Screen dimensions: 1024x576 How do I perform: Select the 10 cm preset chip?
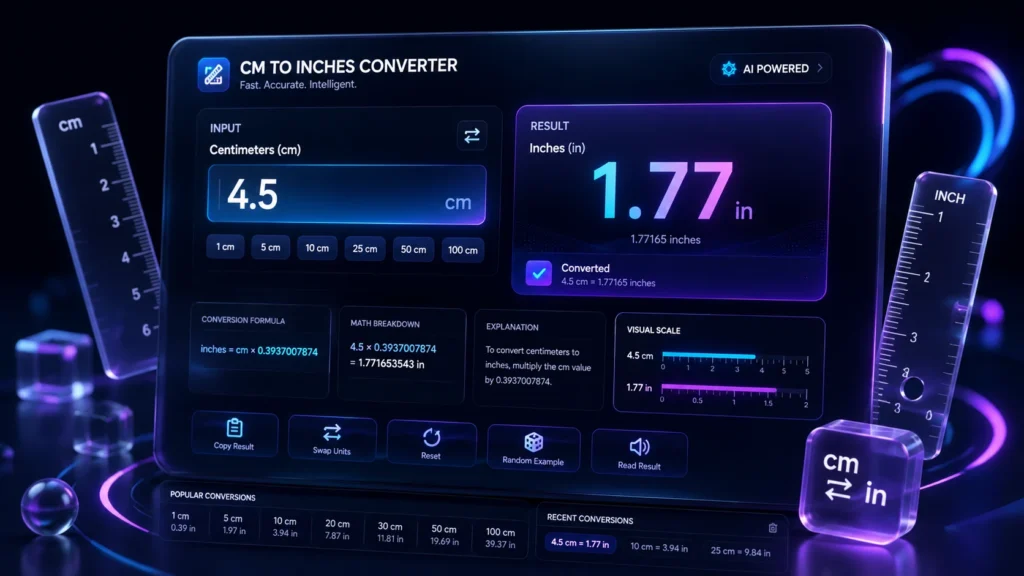(x=317, y=248)
